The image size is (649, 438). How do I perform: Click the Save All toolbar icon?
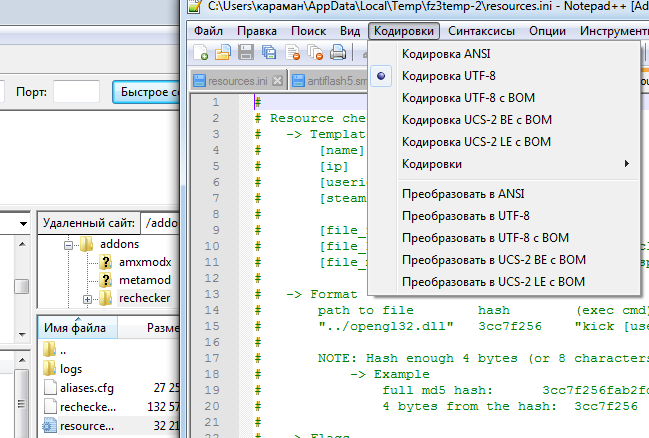(269, 53)
